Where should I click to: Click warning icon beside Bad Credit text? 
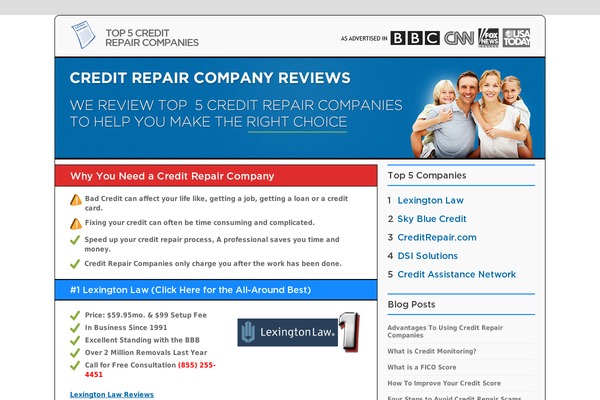click(x=76, y=200)
